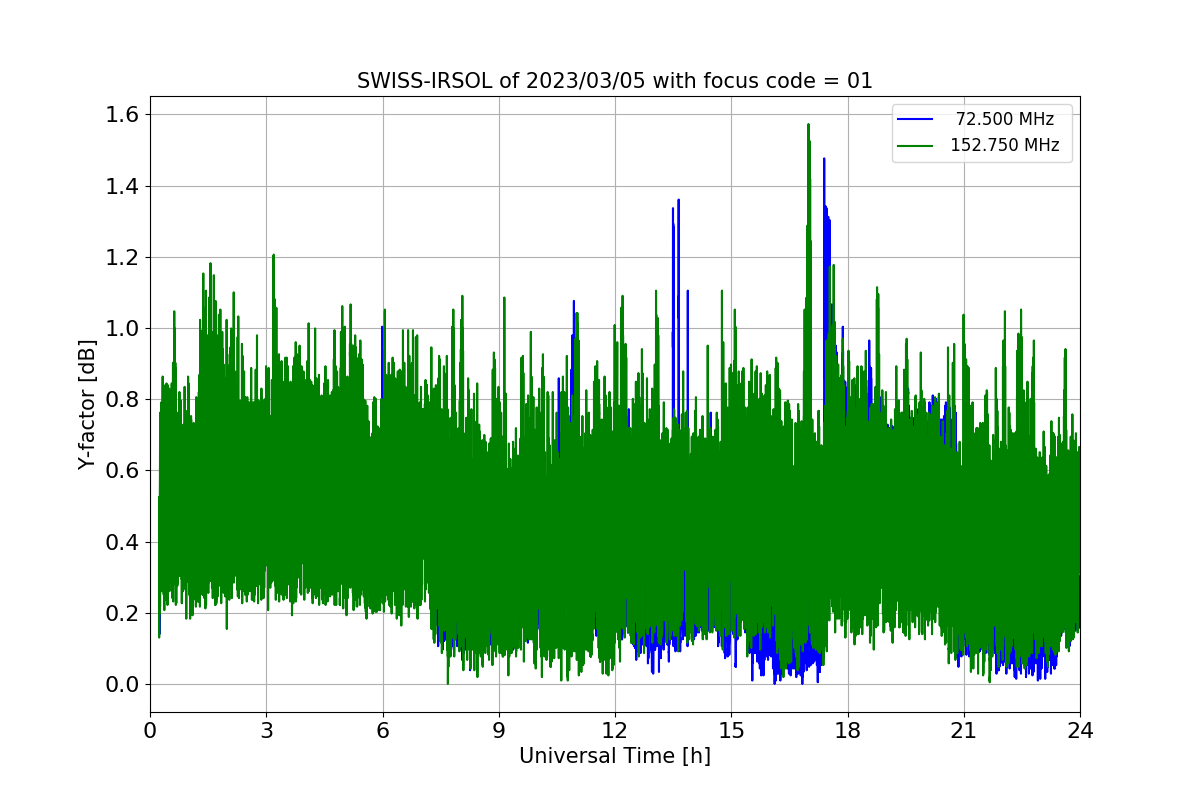The height and width of the screenshot is (800, 1200).
Task: Click the x-axis tick label '6'
Action: [382, 730]
